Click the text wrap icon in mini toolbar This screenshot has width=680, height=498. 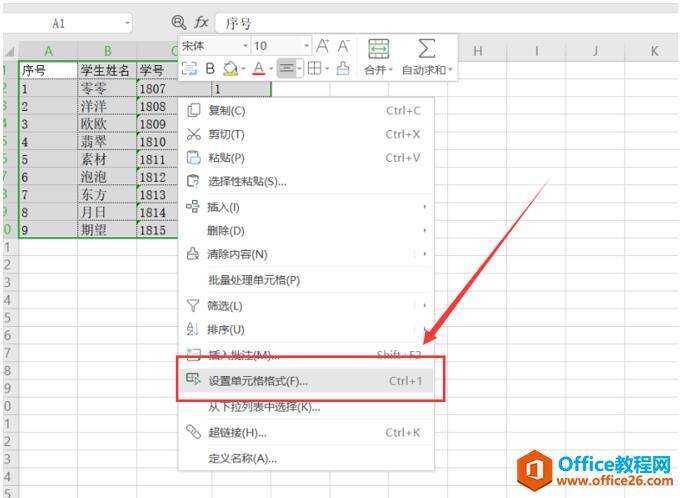189,68
